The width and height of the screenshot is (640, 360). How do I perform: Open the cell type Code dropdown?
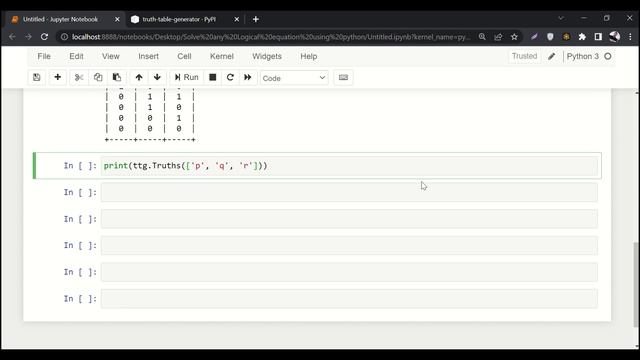tap(294, 78)
